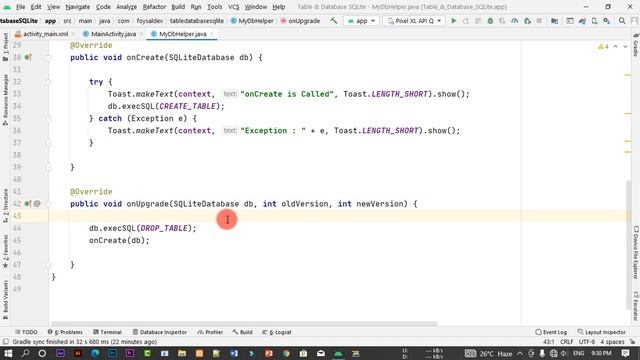Open the Refactor menu
Screen dimensions: 640x360
154,7
